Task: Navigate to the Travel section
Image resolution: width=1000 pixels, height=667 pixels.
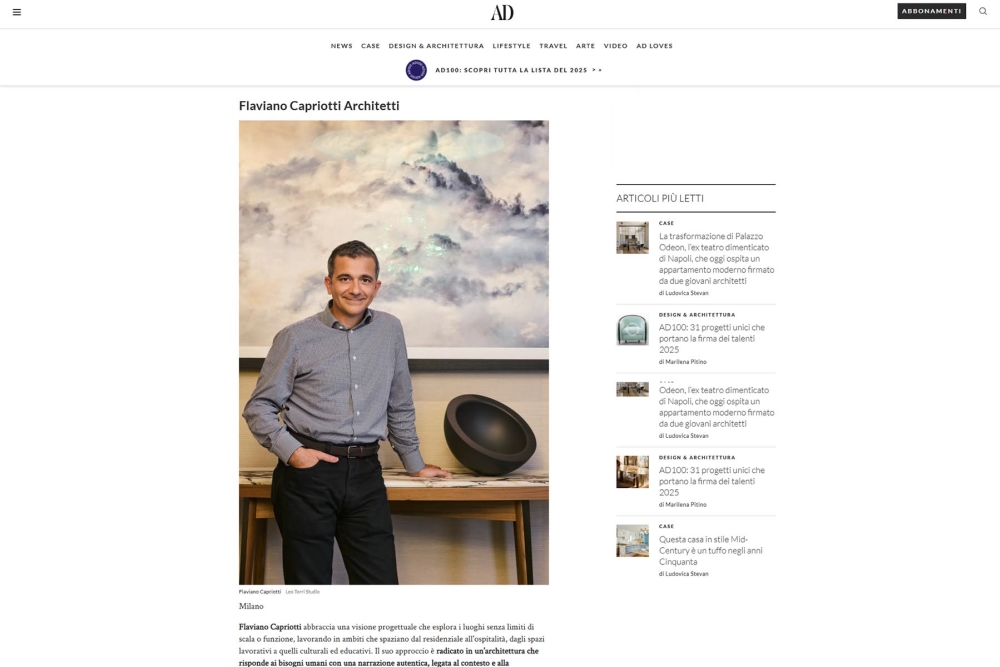Action: [553, 46]
